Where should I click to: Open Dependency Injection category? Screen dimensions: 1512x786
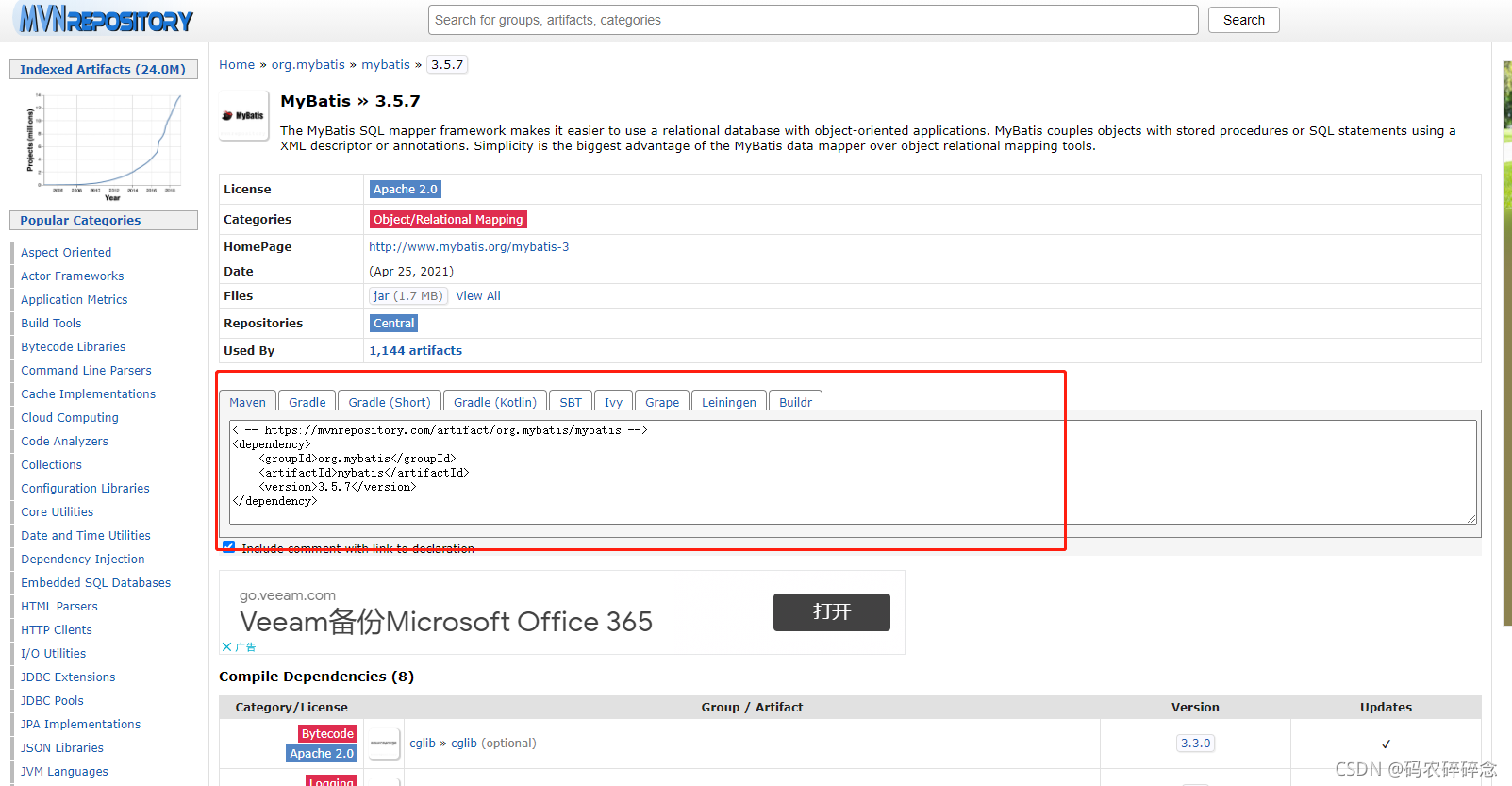[83, 559]
